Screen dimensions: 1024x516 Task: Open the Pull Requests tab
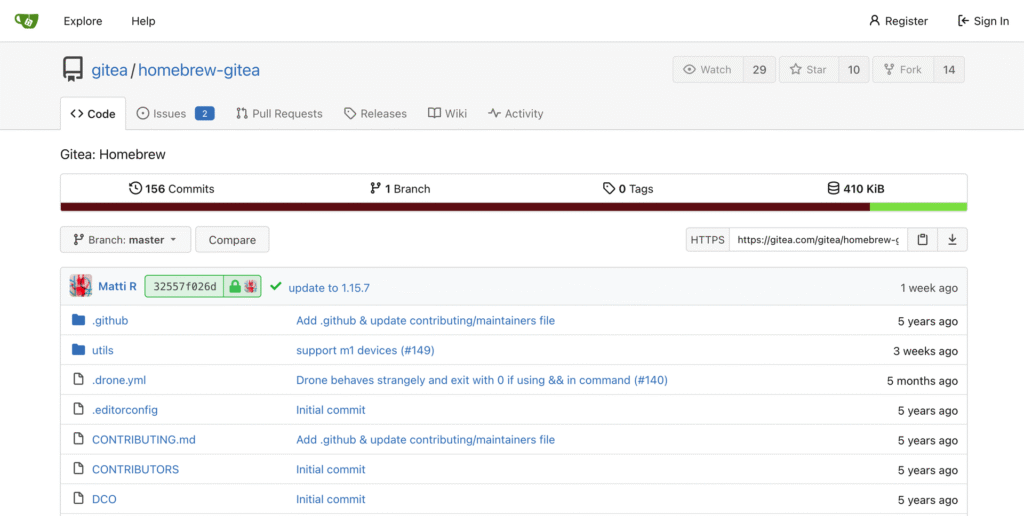pyautogui.click(x=279, y=114)
